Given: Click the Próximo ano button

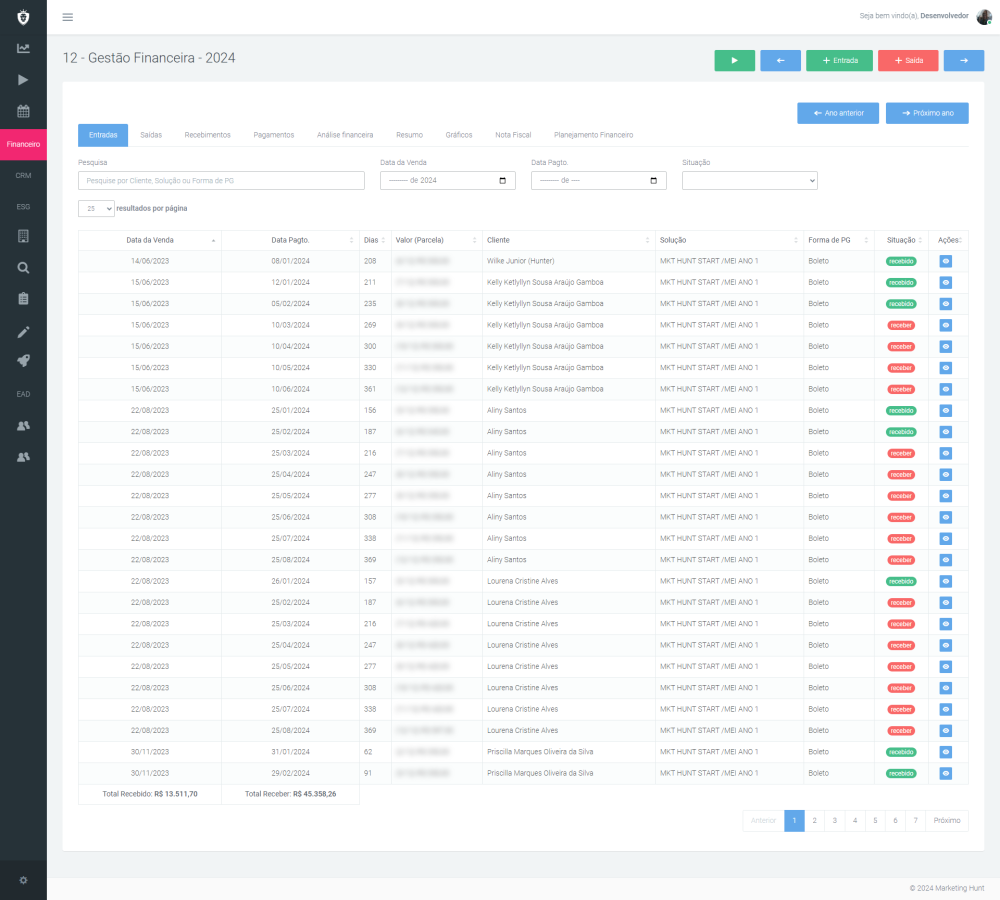Looking at the screenshot, I should (x=926, y=113).
